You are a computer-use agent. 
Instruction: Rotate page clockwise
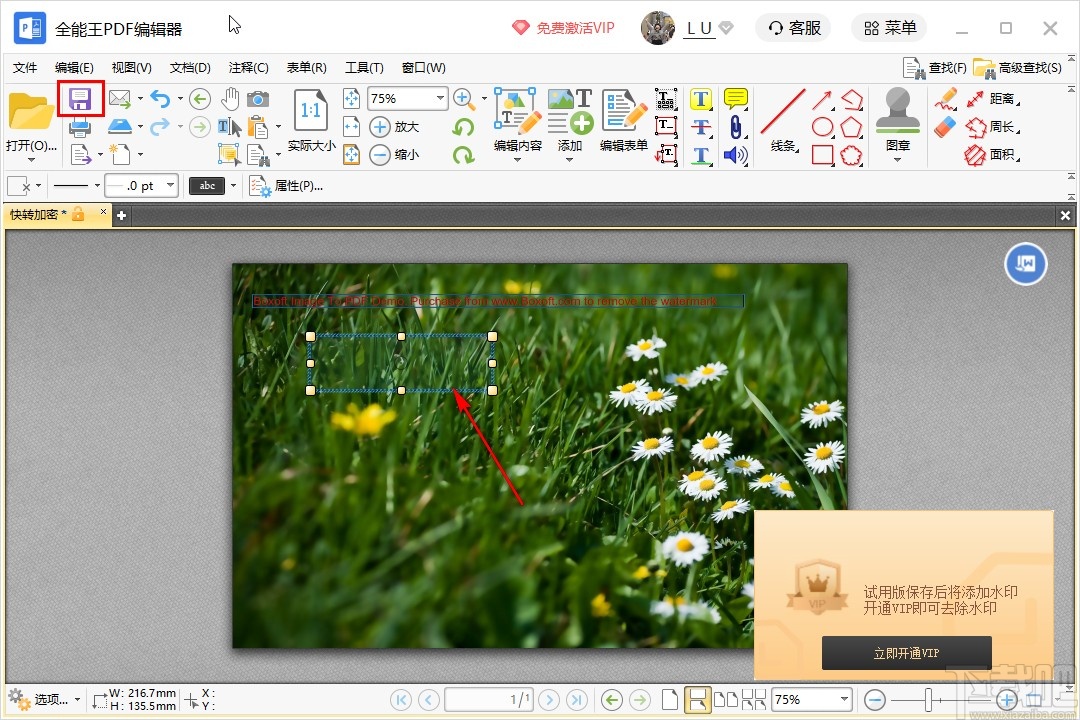[464, 154]
